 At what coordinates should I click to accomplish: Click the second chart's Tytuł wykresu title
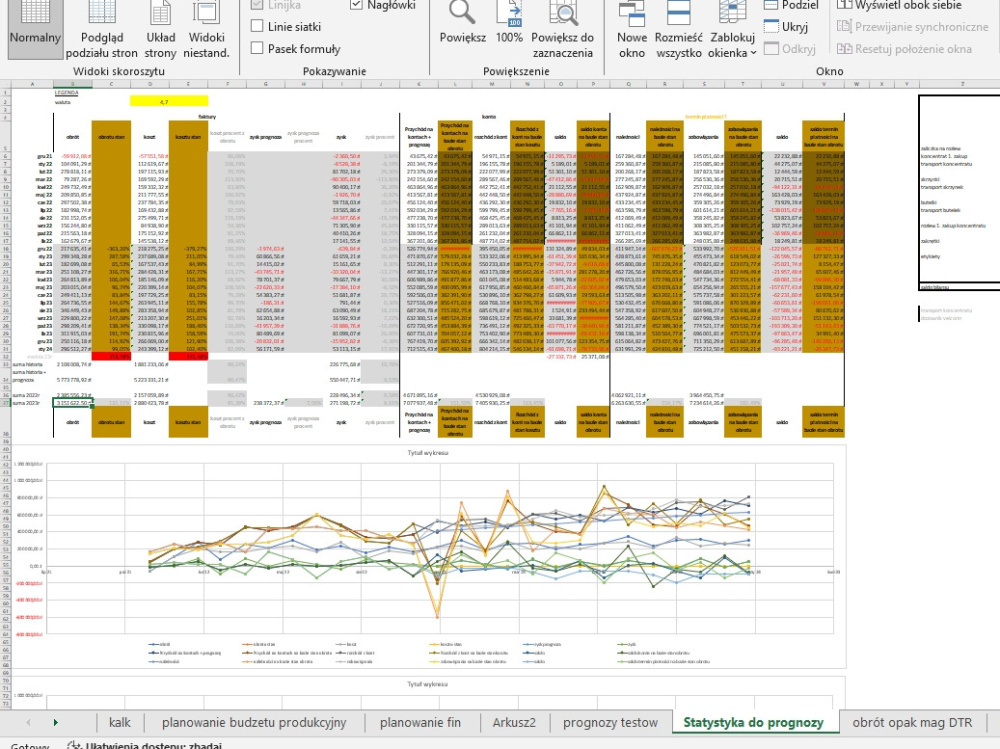[x=428, y=684]
